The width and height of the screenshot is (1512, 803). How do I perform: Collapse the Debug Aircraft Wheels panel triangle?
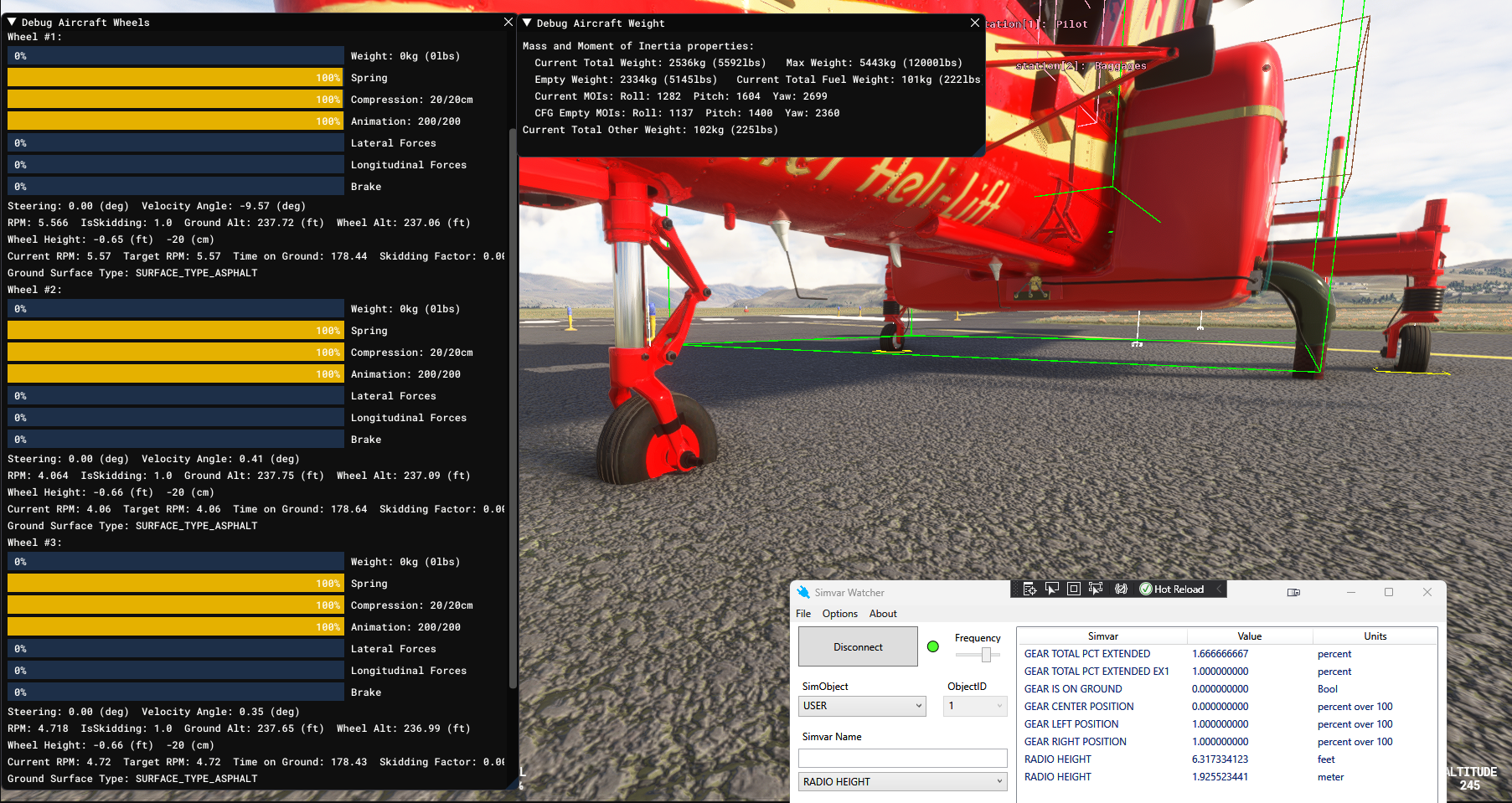click(12, 22)
